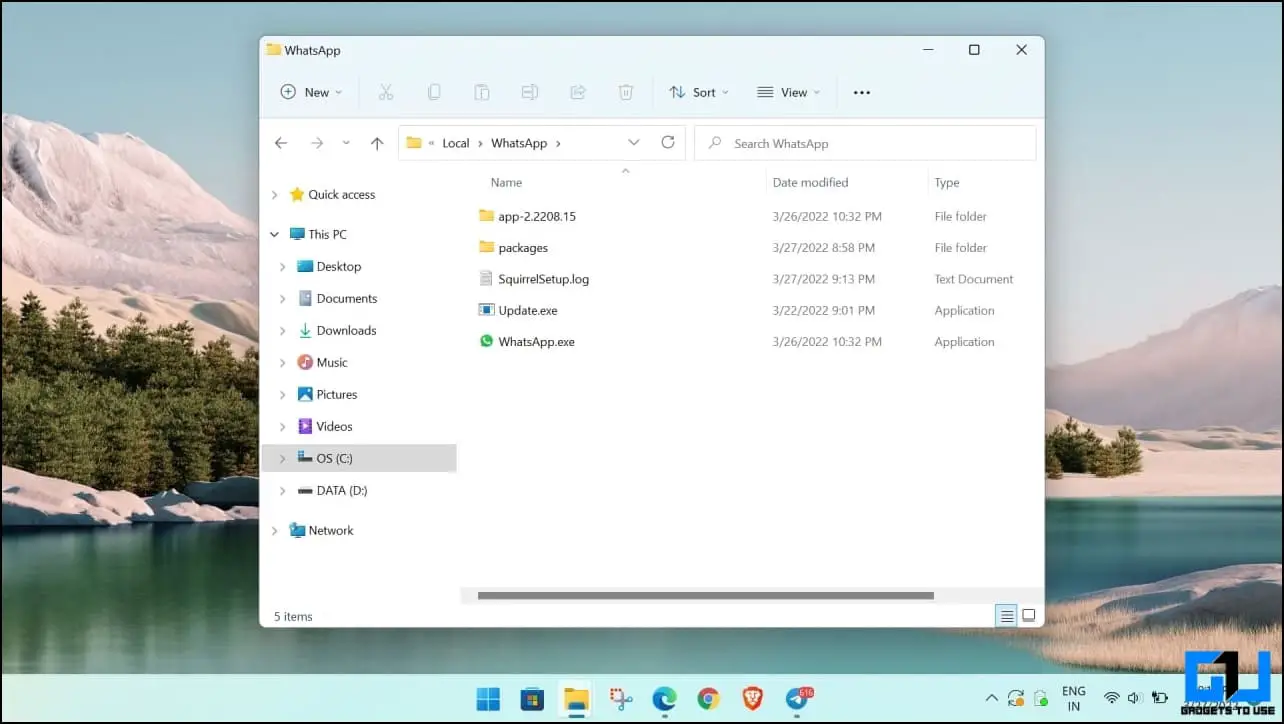Image resolution: width=1284 pixels, height=724 pixels.
Task: Open Microsoft Edge from taskbar
Action: coord(664,699)
